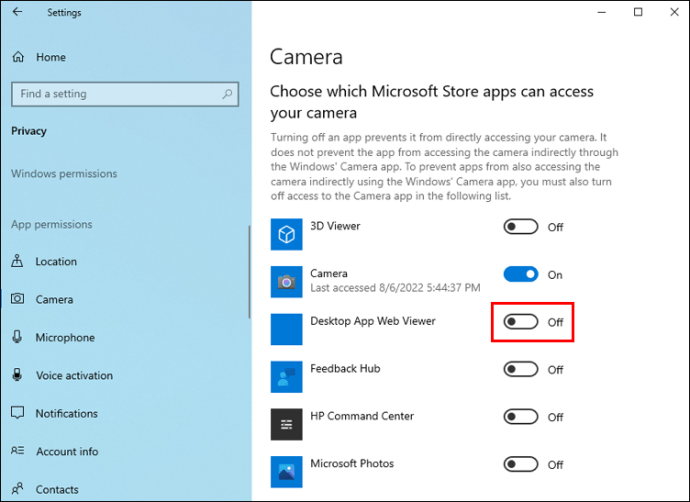Click the back arrow in Settings

coord(18,12)
